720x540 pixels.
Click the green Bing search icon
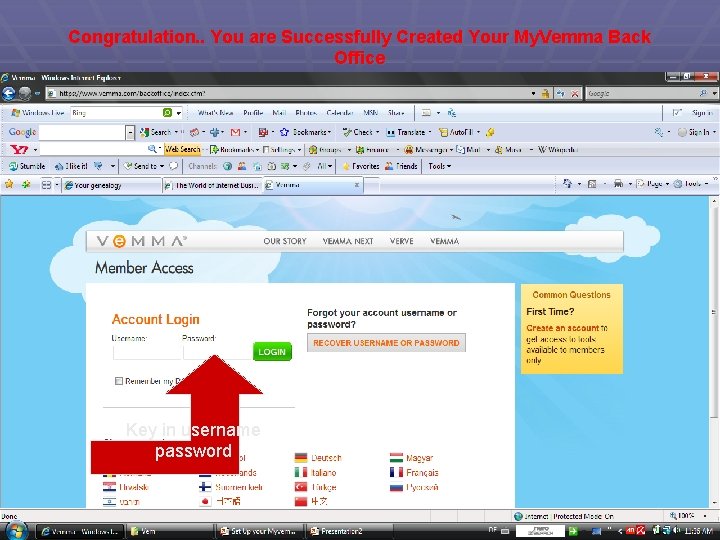[168, 112]
